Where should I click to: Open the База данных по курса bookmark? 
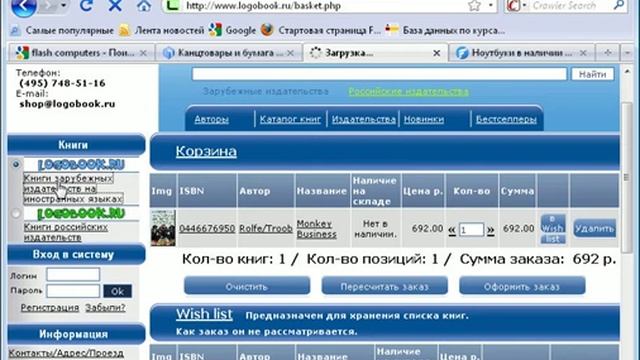coord(445,31)
